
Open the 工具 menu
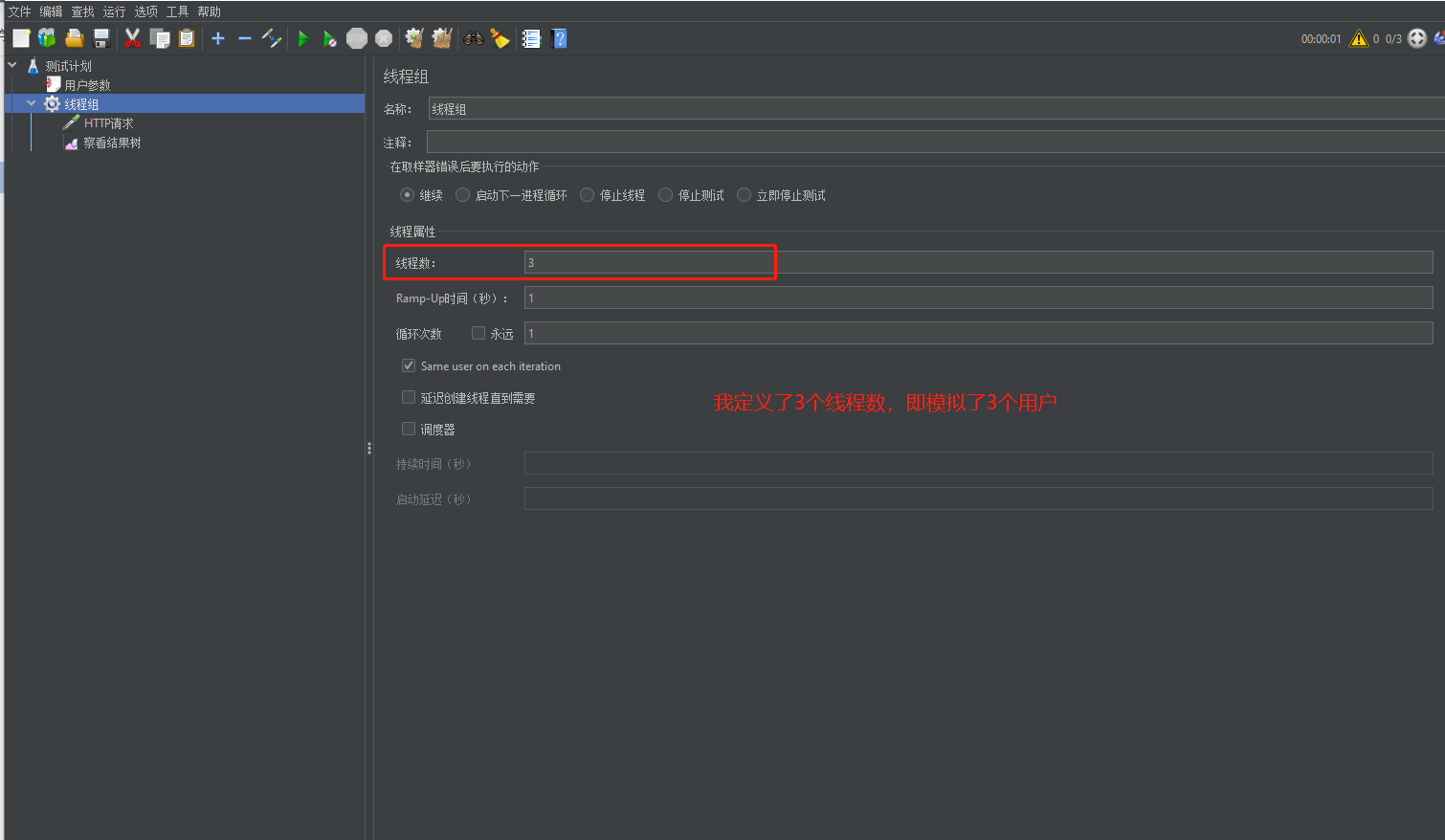pos(178,11)
